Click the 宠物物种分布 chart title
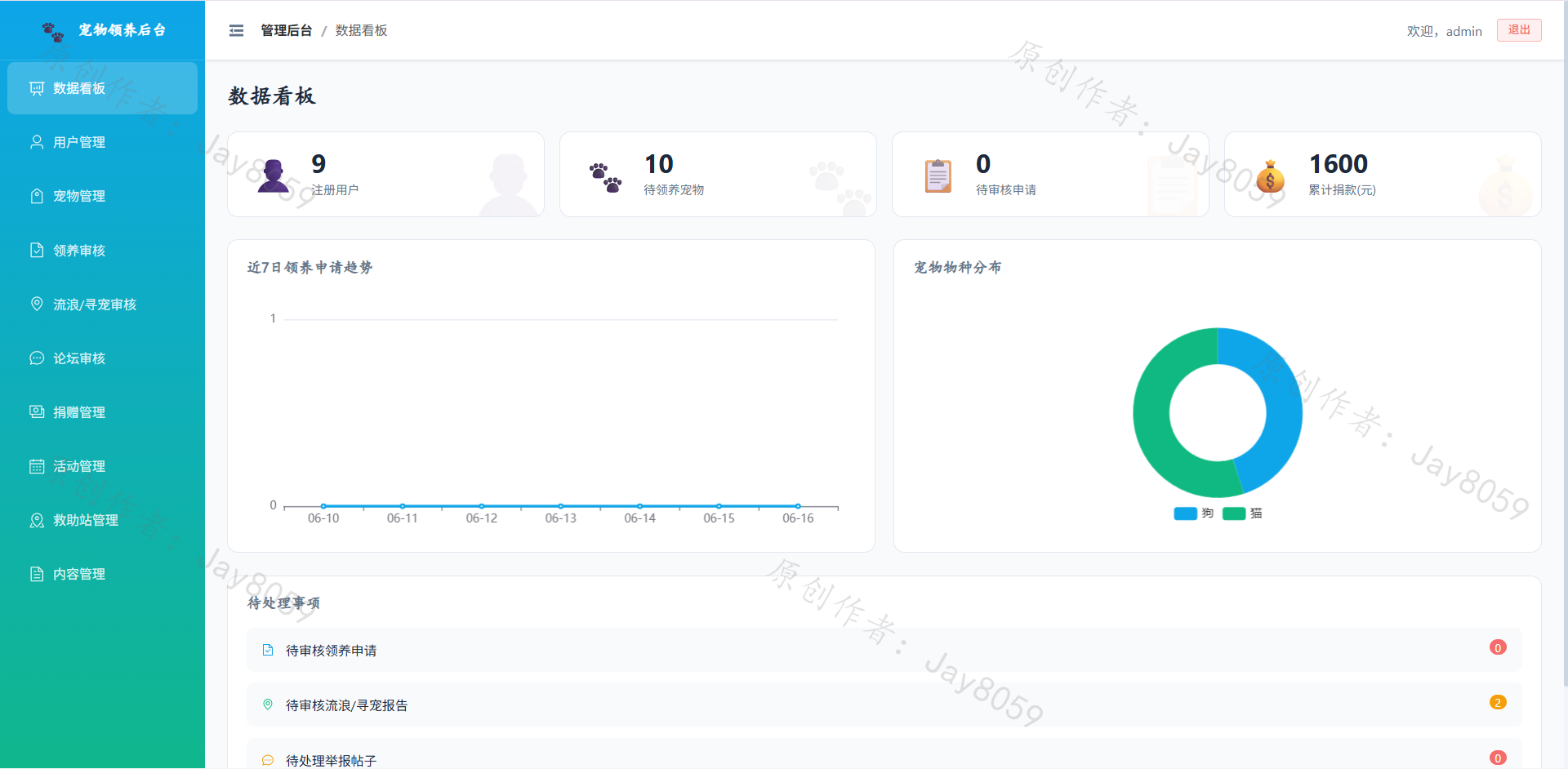The image size is (1568, 769). click(x=958, y=267)
